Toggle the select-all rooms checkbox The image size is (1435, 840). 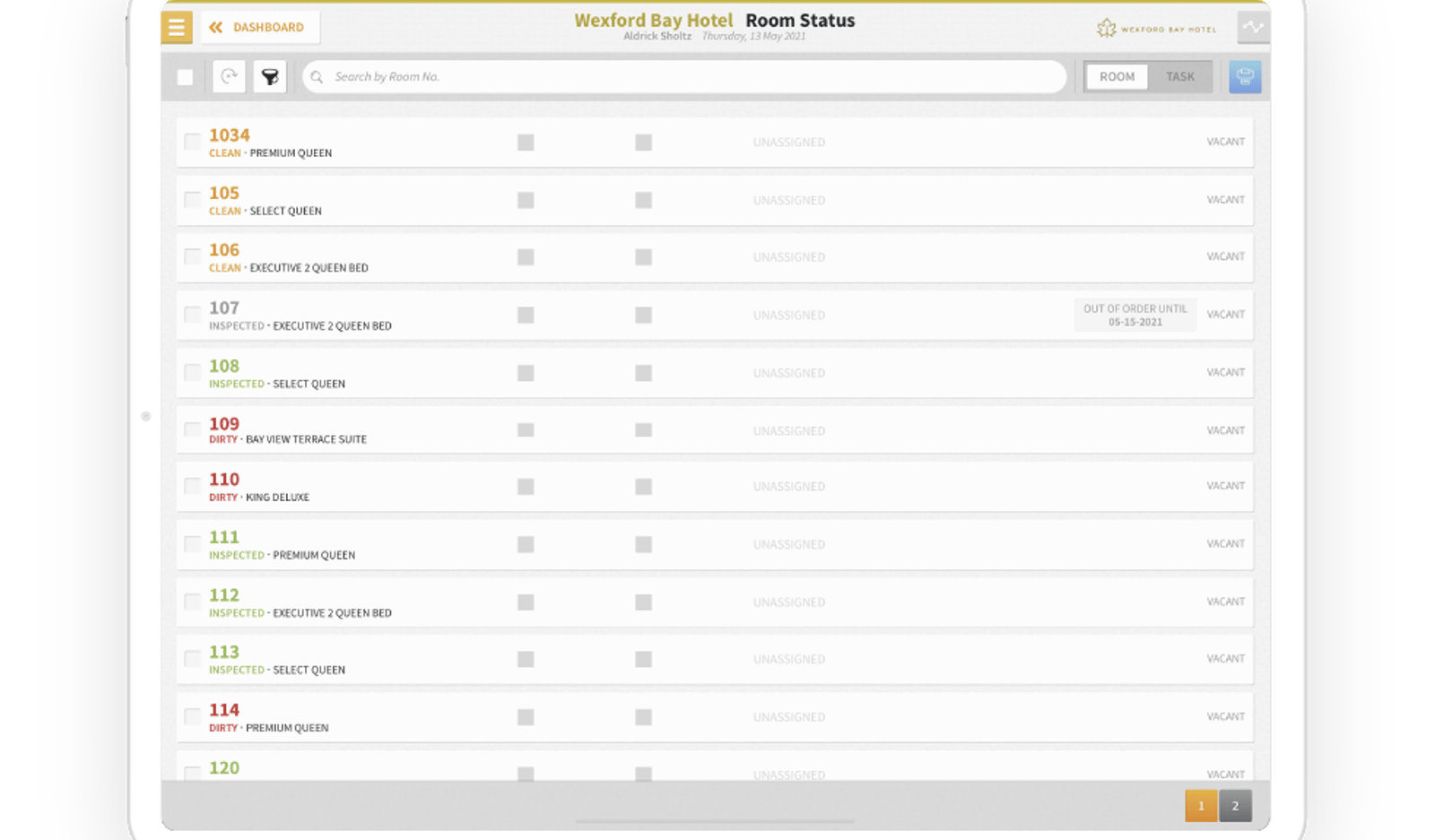(x=186, y=77)
